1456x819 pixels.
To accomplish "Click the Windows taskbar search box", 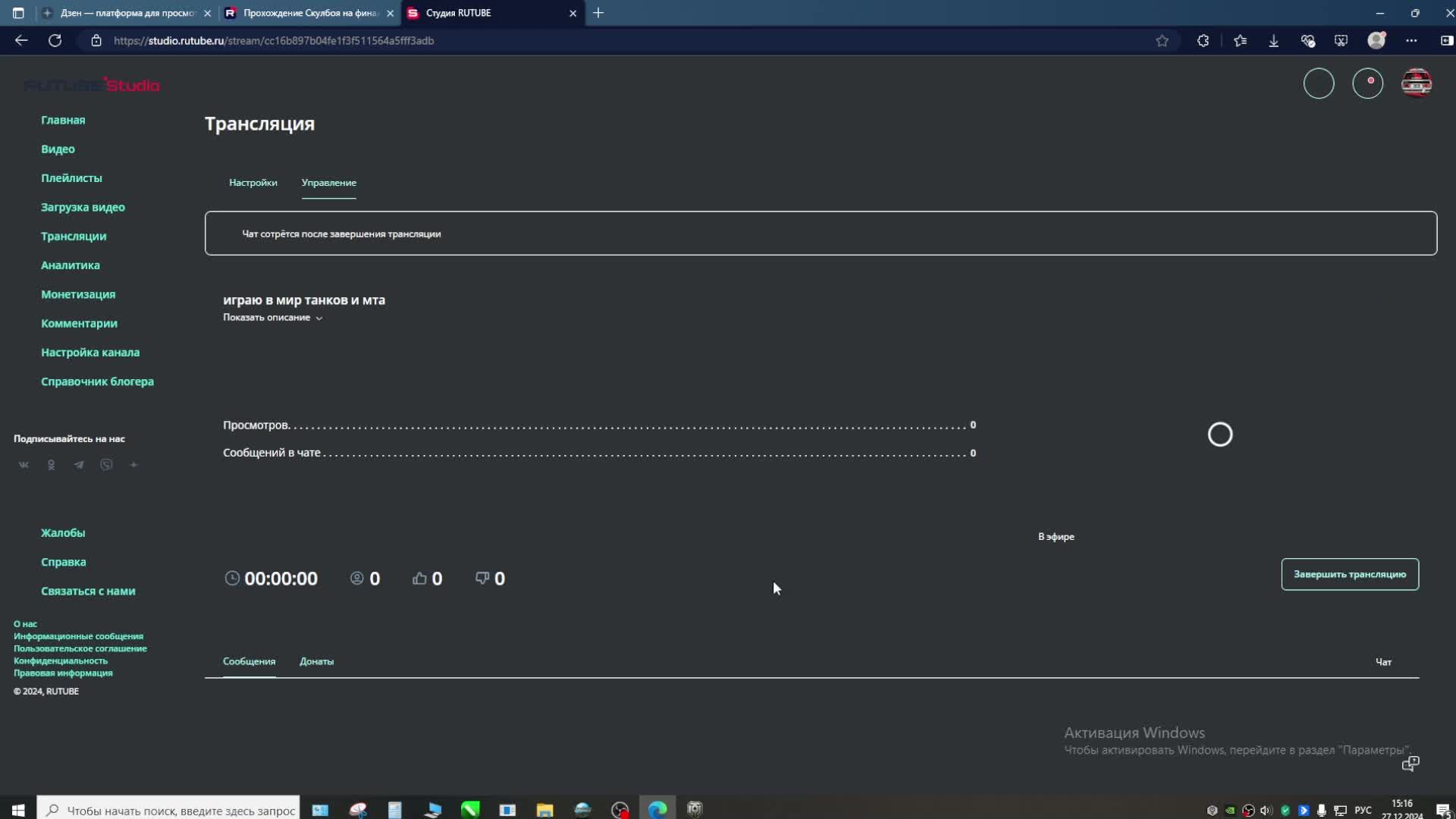I will (180, 811).
